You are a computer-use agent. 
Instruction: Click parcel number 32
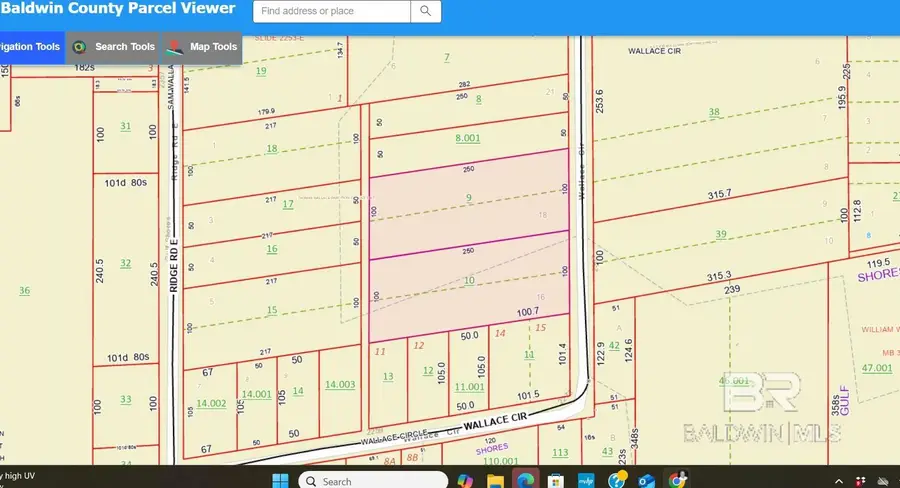click(125, 264)
